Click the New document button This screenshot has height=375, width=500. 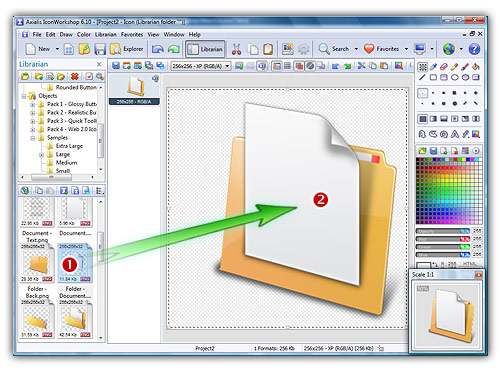(38, 49)
